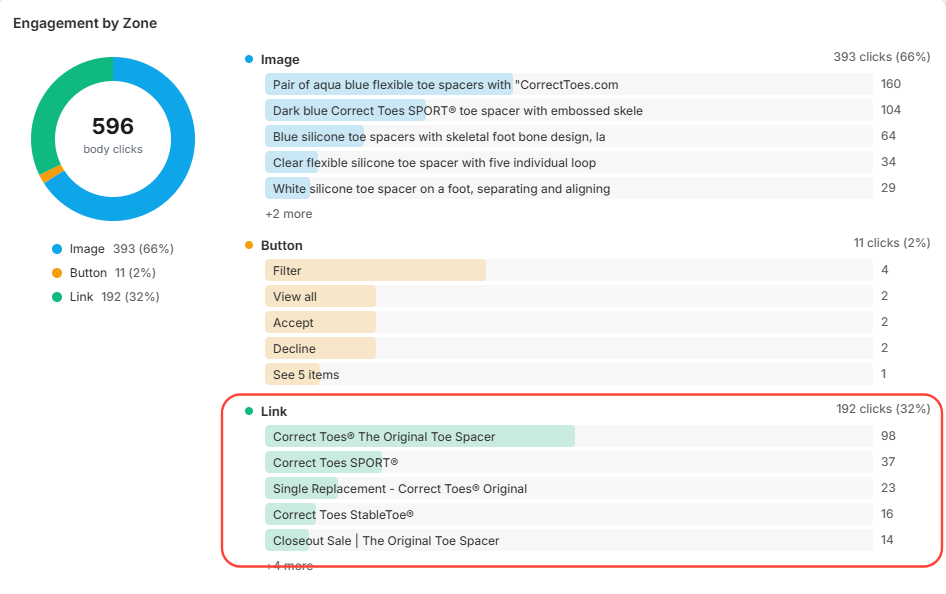The image size is (946, 594).
Task: Select 'Closeout Sale | The Original Toe Spacer' row
Action: coord(568,540)
